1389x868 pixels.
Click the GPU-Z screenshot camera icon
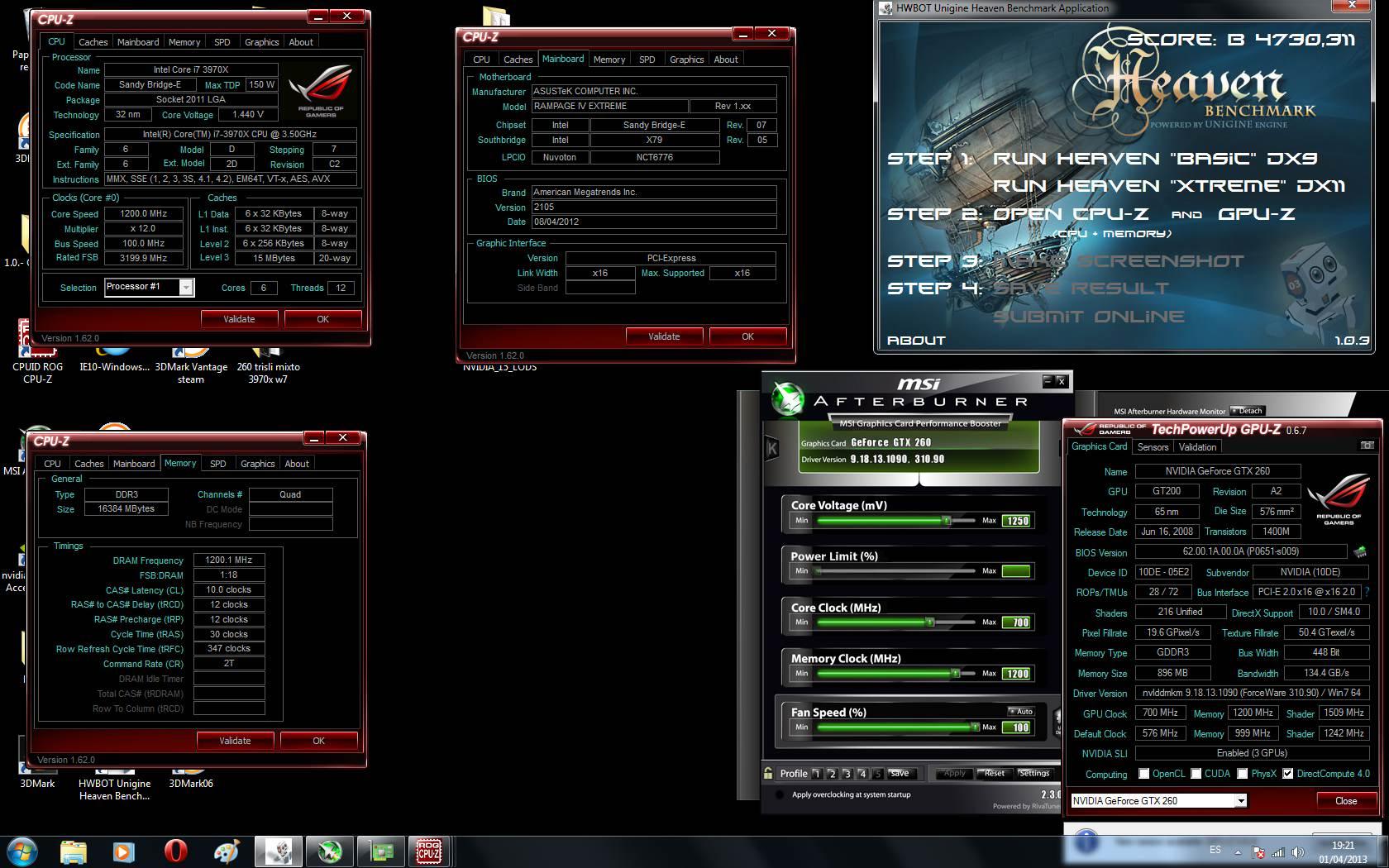[1367, 446]
